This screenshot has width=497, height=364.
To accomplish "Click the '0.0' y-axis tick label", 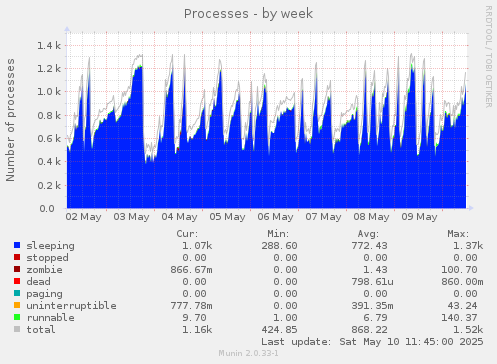I will click(x=47, y=209).
